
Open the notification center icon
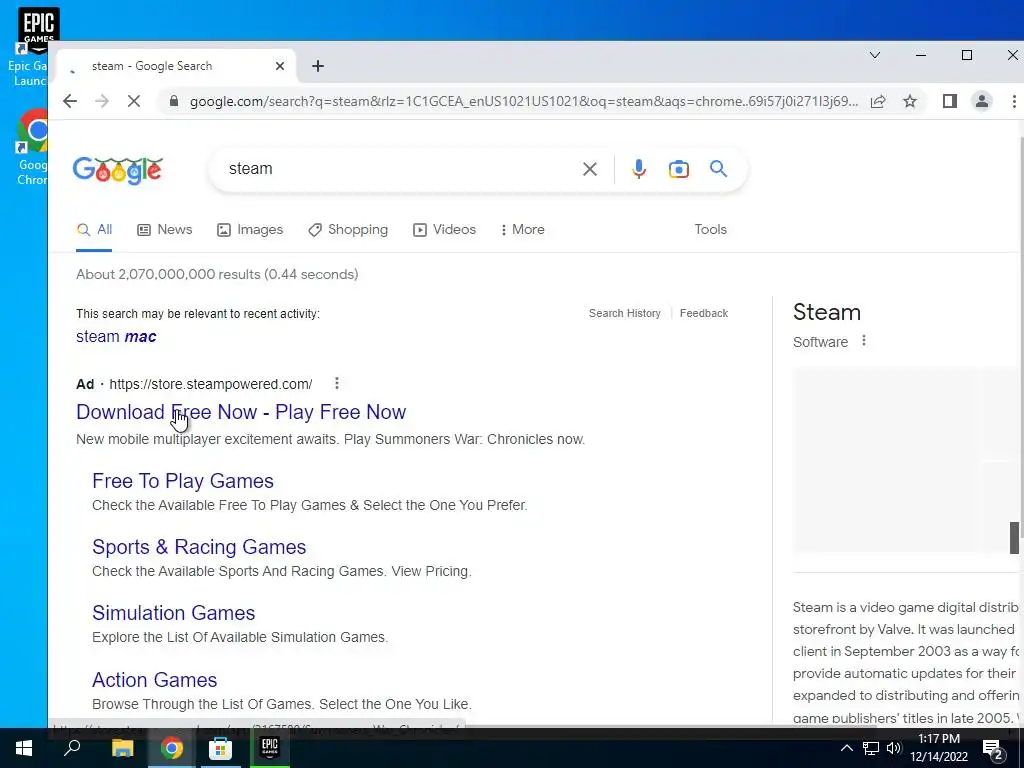(993, 748)
